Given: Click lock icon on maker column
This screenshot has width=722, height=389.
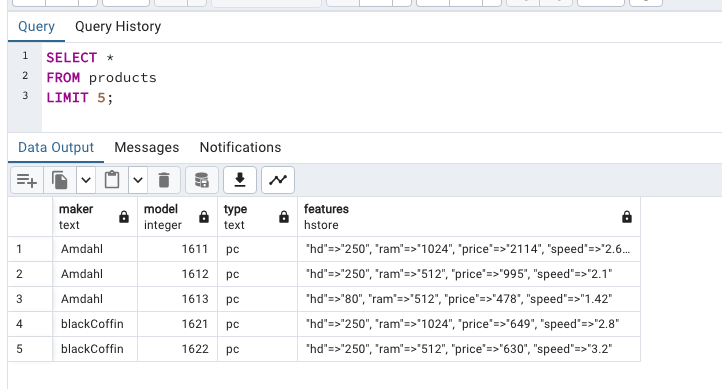Looking at the screenshot, I should [124, 217].
